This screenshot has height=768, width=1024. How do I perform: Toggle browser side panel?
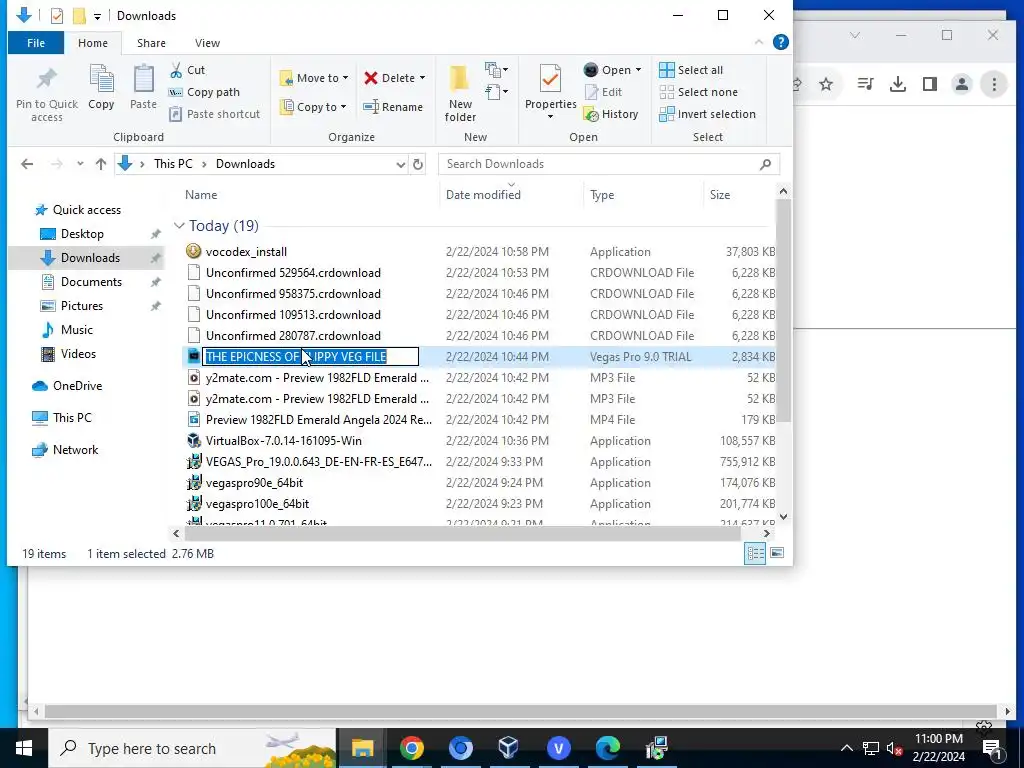[x=930, y=84]
